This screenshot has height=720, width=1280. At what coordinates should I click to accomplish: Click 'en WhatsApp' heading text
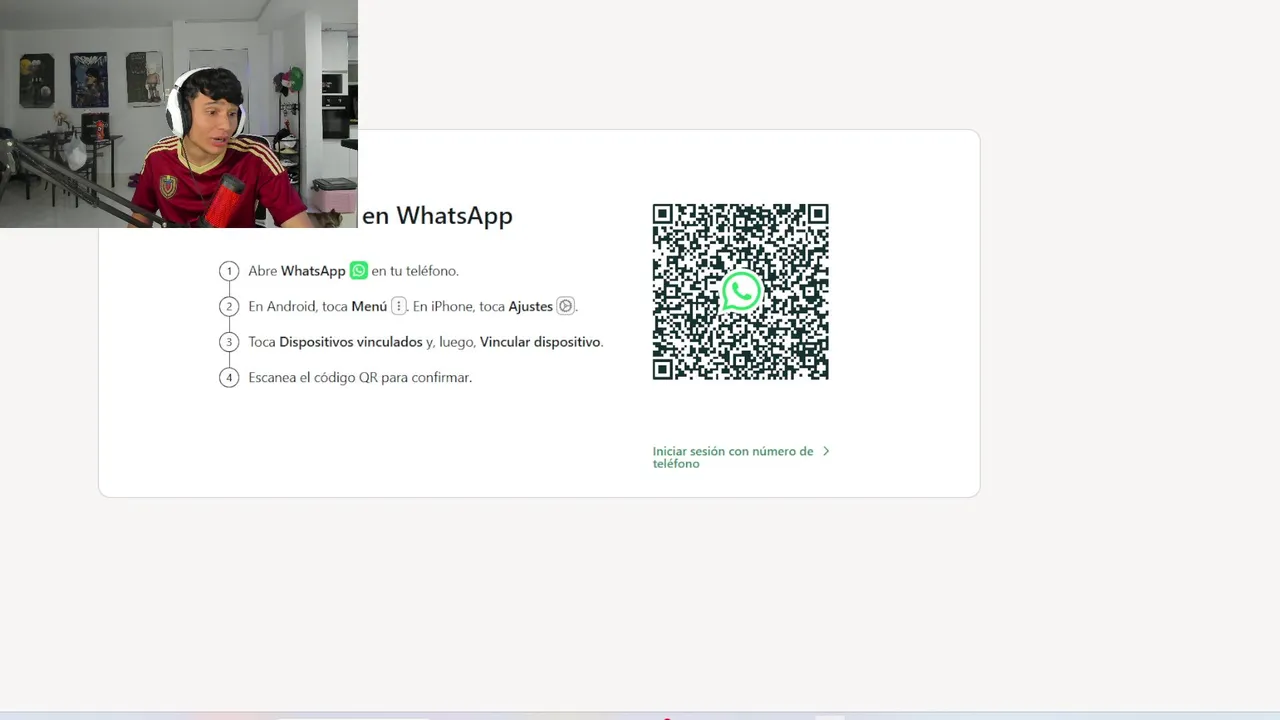click(x=437, y=215)
